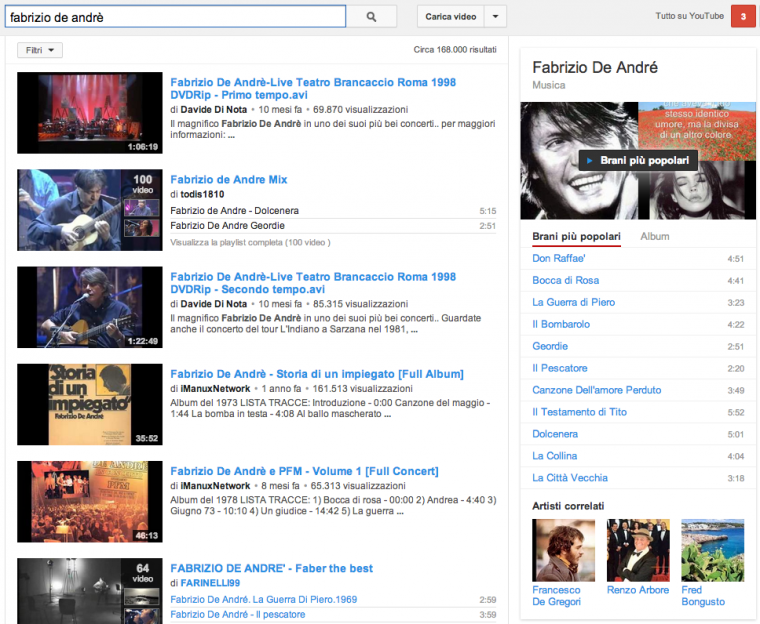Open the Storia di un impiegato thumbnail
The image size is (760, 624).
(90, 404)
